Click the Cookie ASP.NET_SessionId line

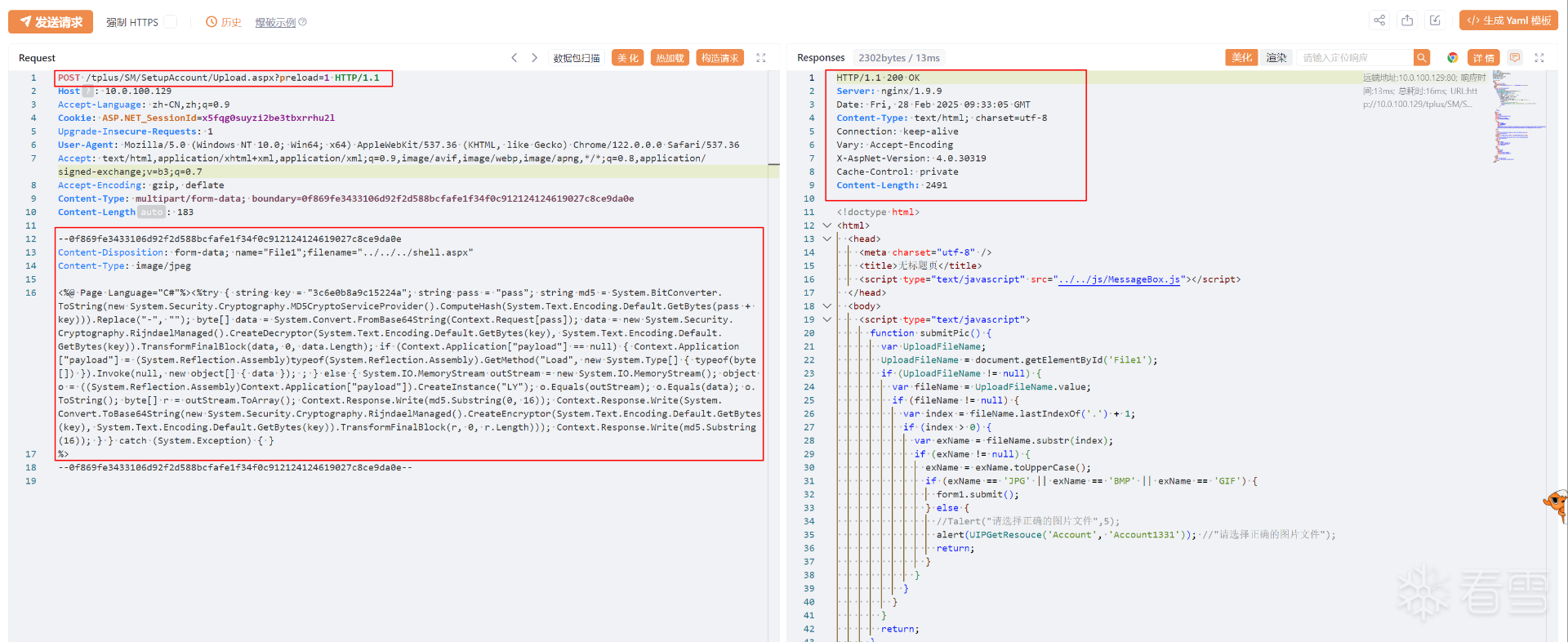tap(197, 118)
